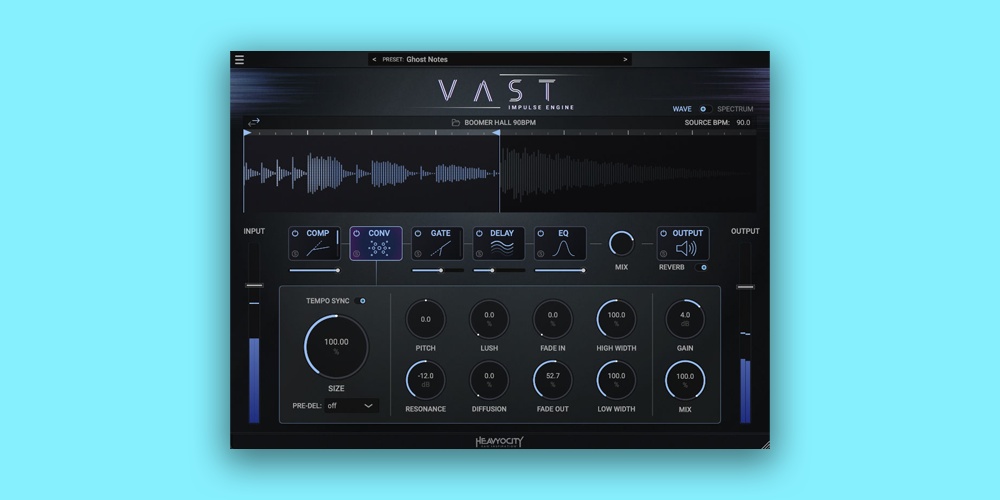The width and height of the screenshot is (1000, 500).
Task: Select the CONV module tab
Action: pos(376,244)
